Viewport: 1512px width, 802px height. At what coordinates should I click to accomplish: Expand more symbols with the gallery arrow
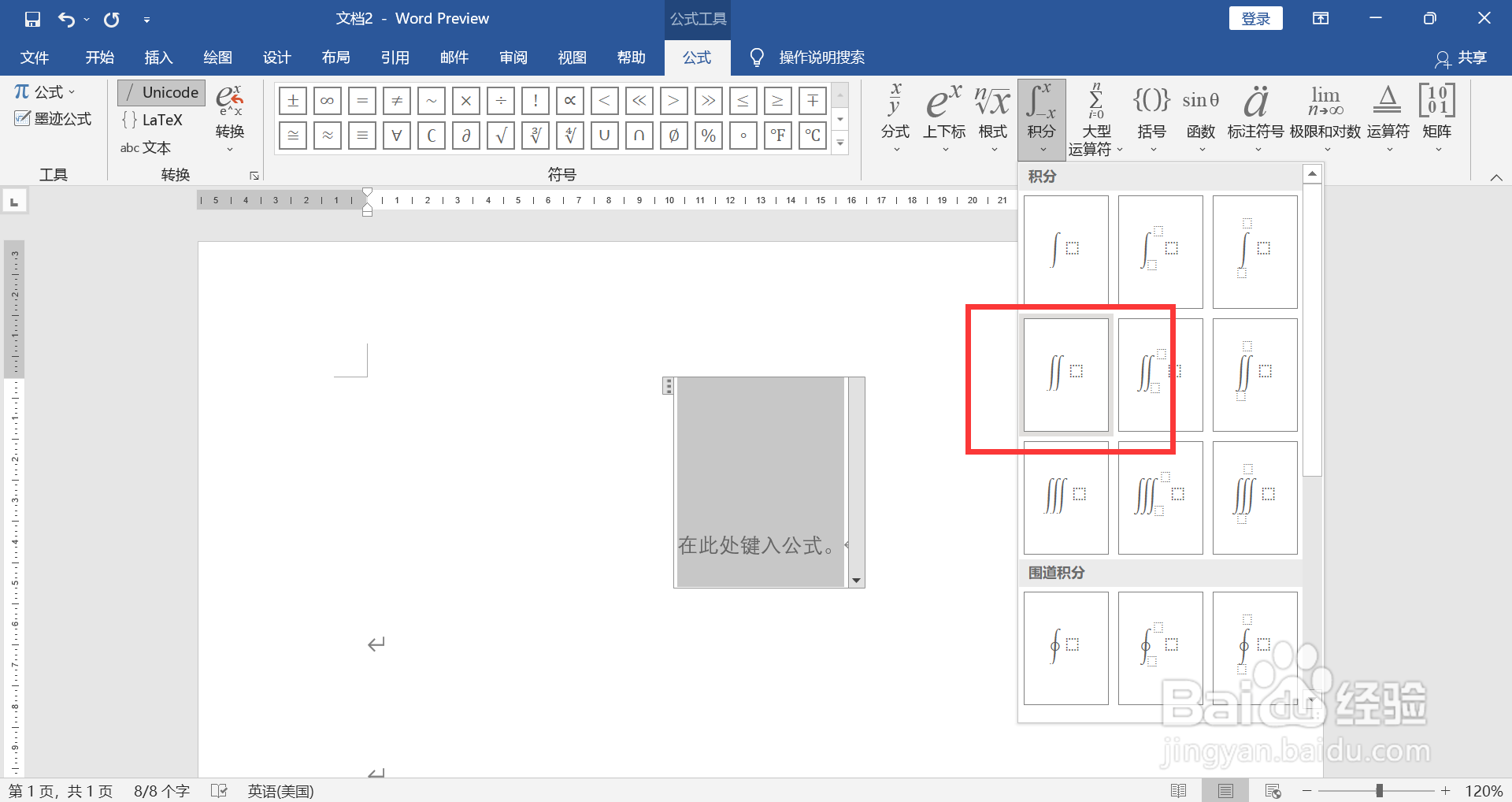coord(839,143)
